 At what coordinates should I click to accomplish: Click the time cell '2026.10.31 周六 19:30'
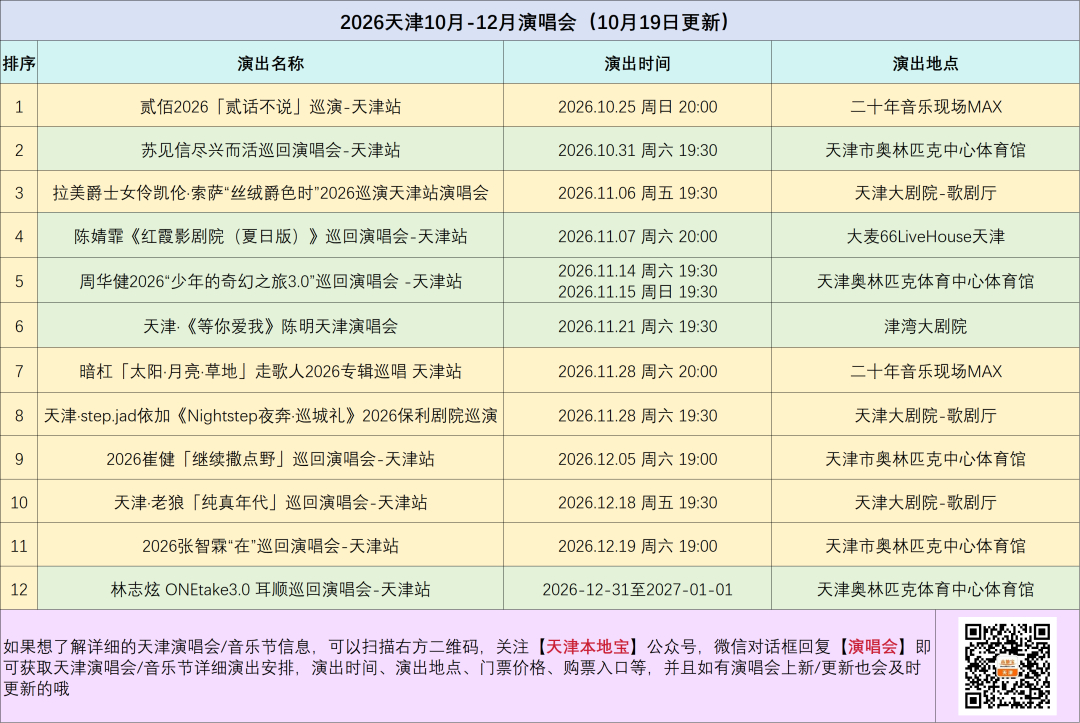(x=637, y=150)
